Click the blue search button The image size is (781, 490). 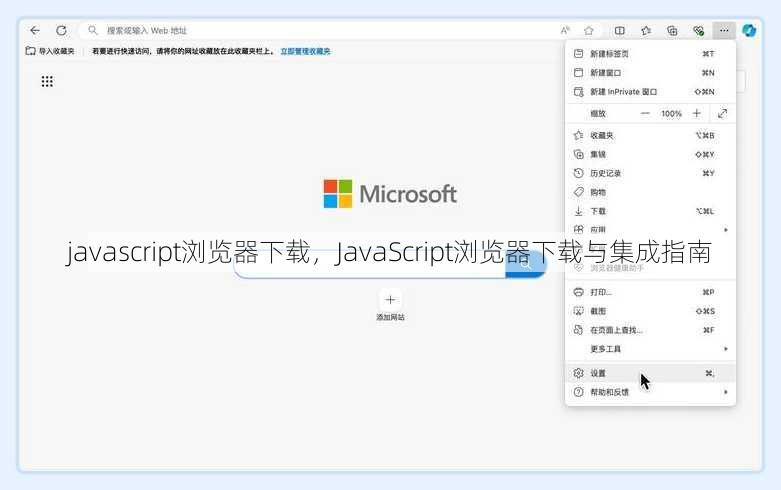click(x=526, y=264)
